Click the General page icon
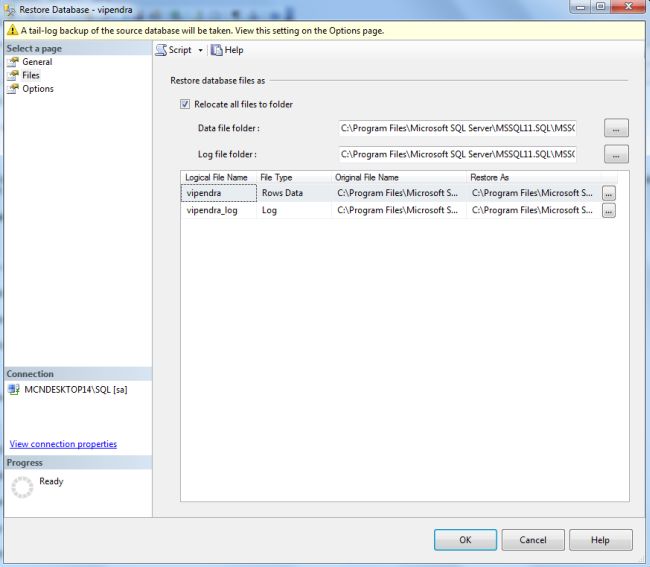650x567 pixels. [x=13, y=62]
